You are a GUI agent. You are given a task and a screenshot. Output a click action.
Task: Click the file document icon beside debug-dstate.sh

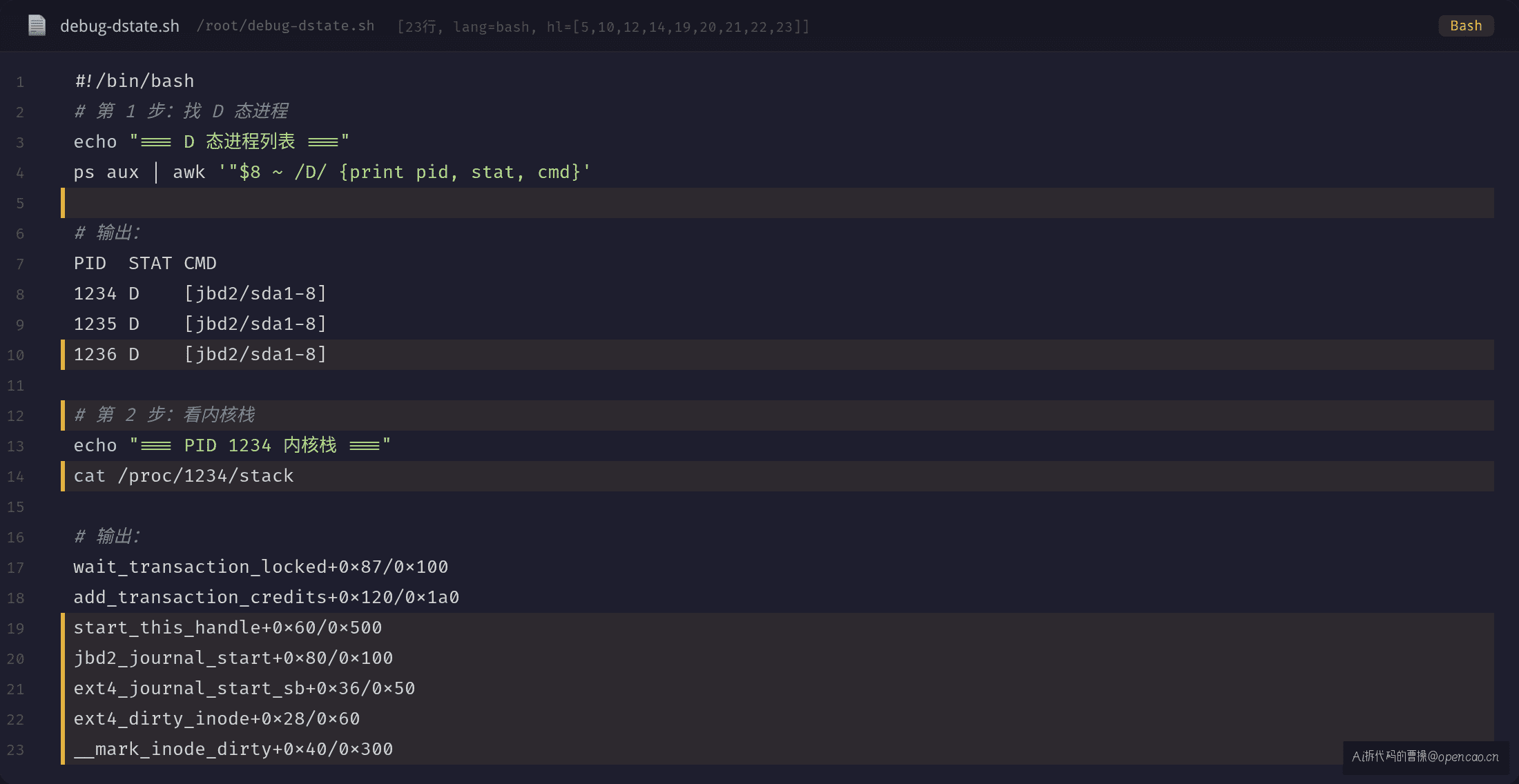[37, 26]
